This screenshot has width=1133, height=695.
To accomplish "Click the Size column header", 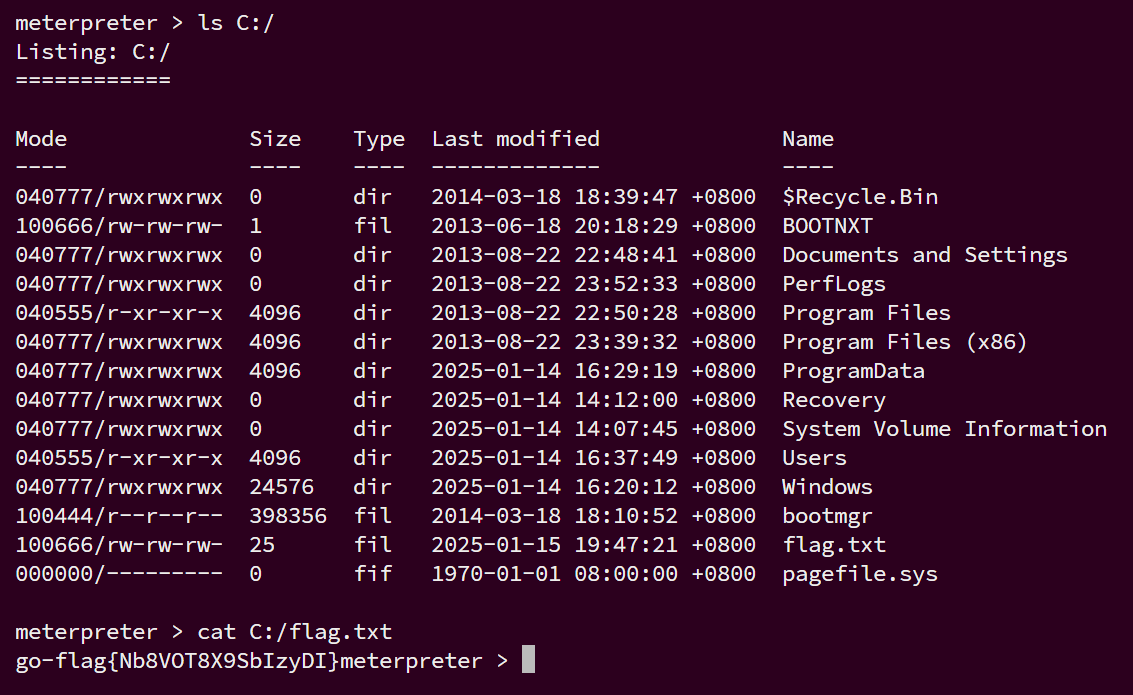I will point(275,139).
